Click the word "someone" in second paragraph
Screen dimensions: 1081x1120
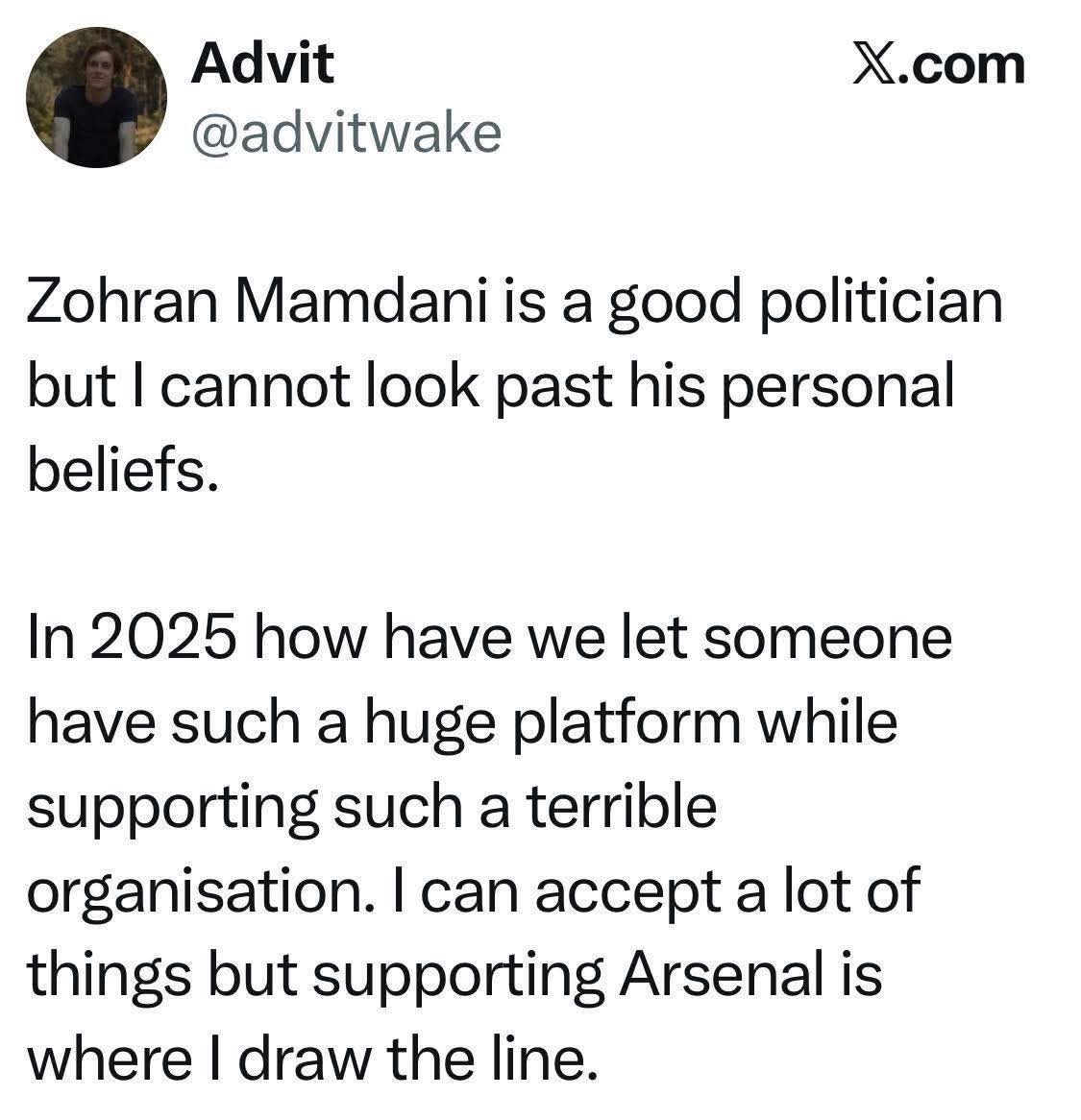(826, 639)
